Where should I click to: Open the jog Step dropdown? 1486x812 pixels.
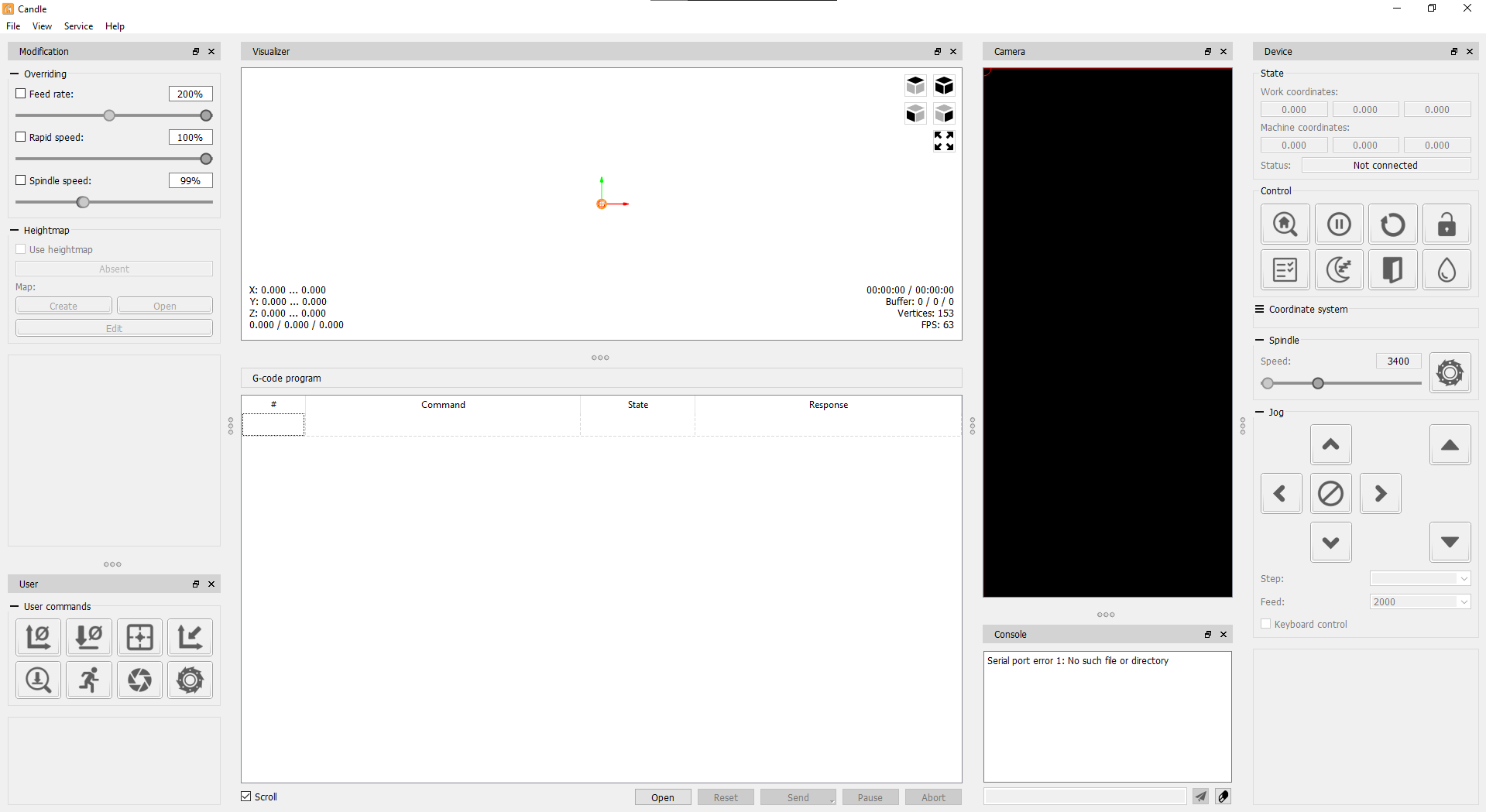pyautogui.click(x=1419, y=579)
